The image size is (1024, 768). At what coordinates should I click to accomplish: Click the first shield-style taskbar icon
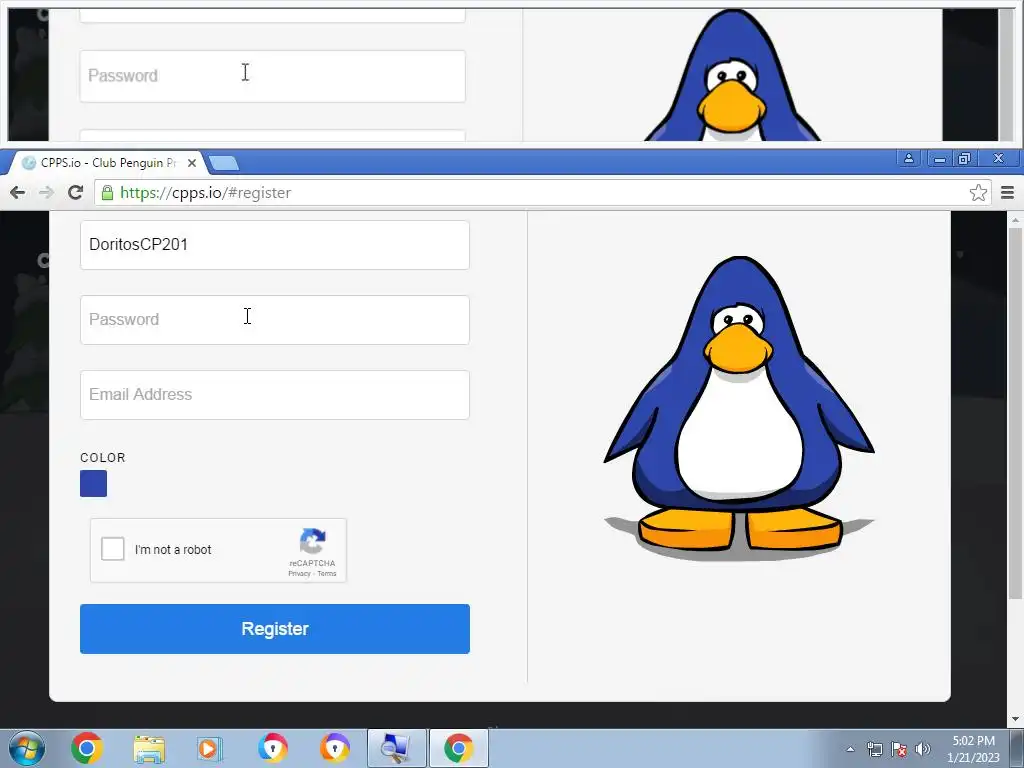point(272,748)
